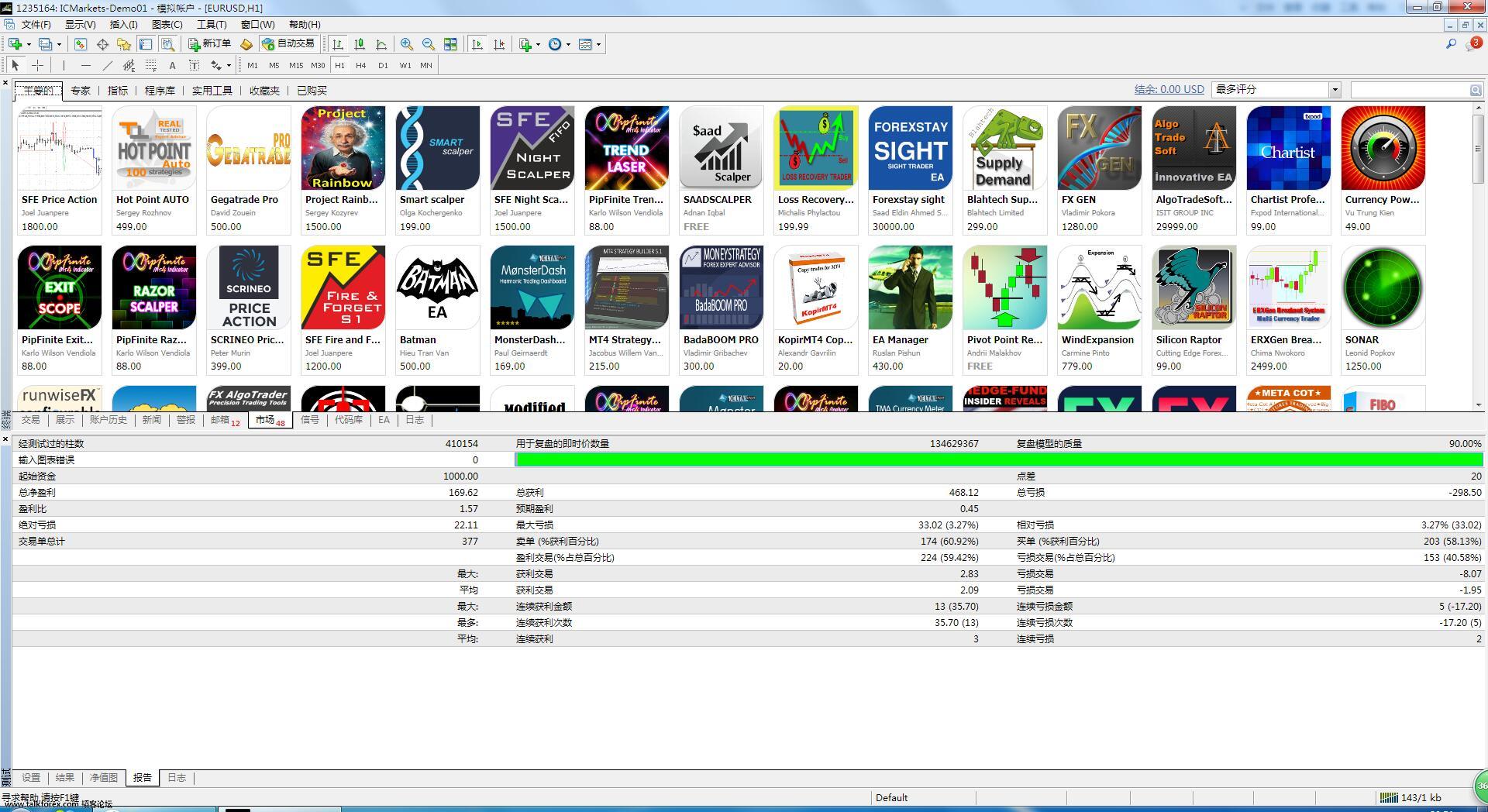Image resolution: width=1488 pixels, height=812 pixels.
Task: Select the H4 timeframe
Action: 361,65
